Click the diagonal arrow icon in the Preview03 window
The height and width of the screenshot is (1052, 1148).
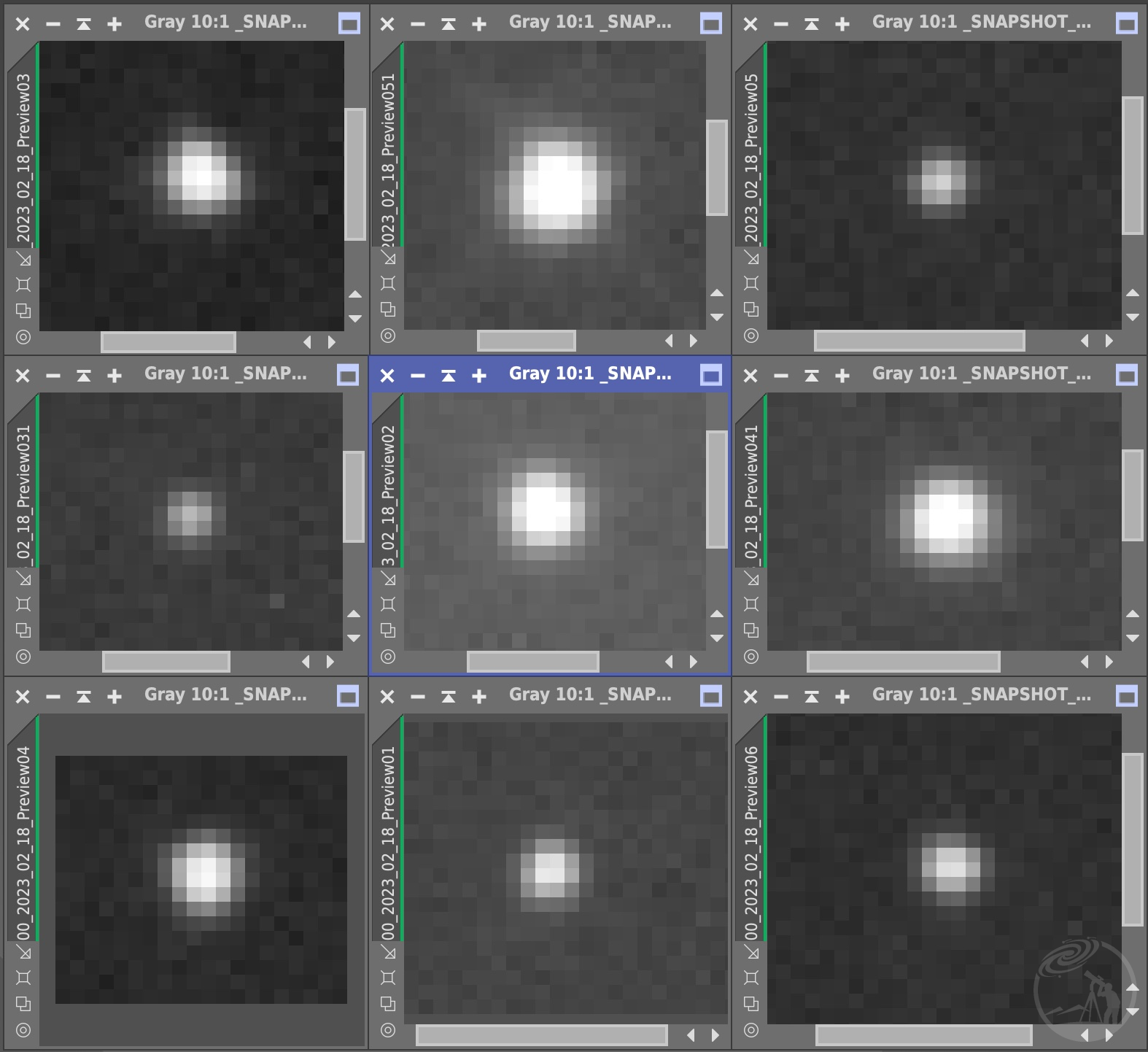[23, 259]
